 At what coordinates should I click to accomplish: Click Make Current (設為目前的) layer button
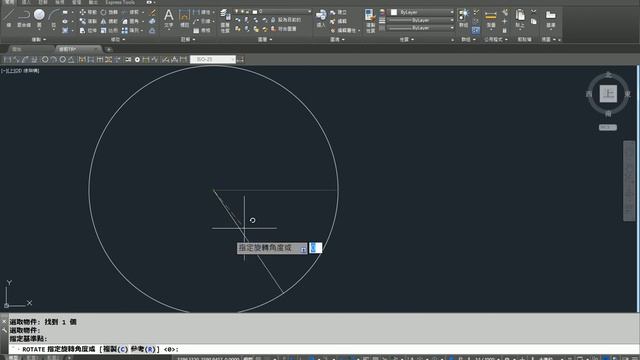pos(286,20)
